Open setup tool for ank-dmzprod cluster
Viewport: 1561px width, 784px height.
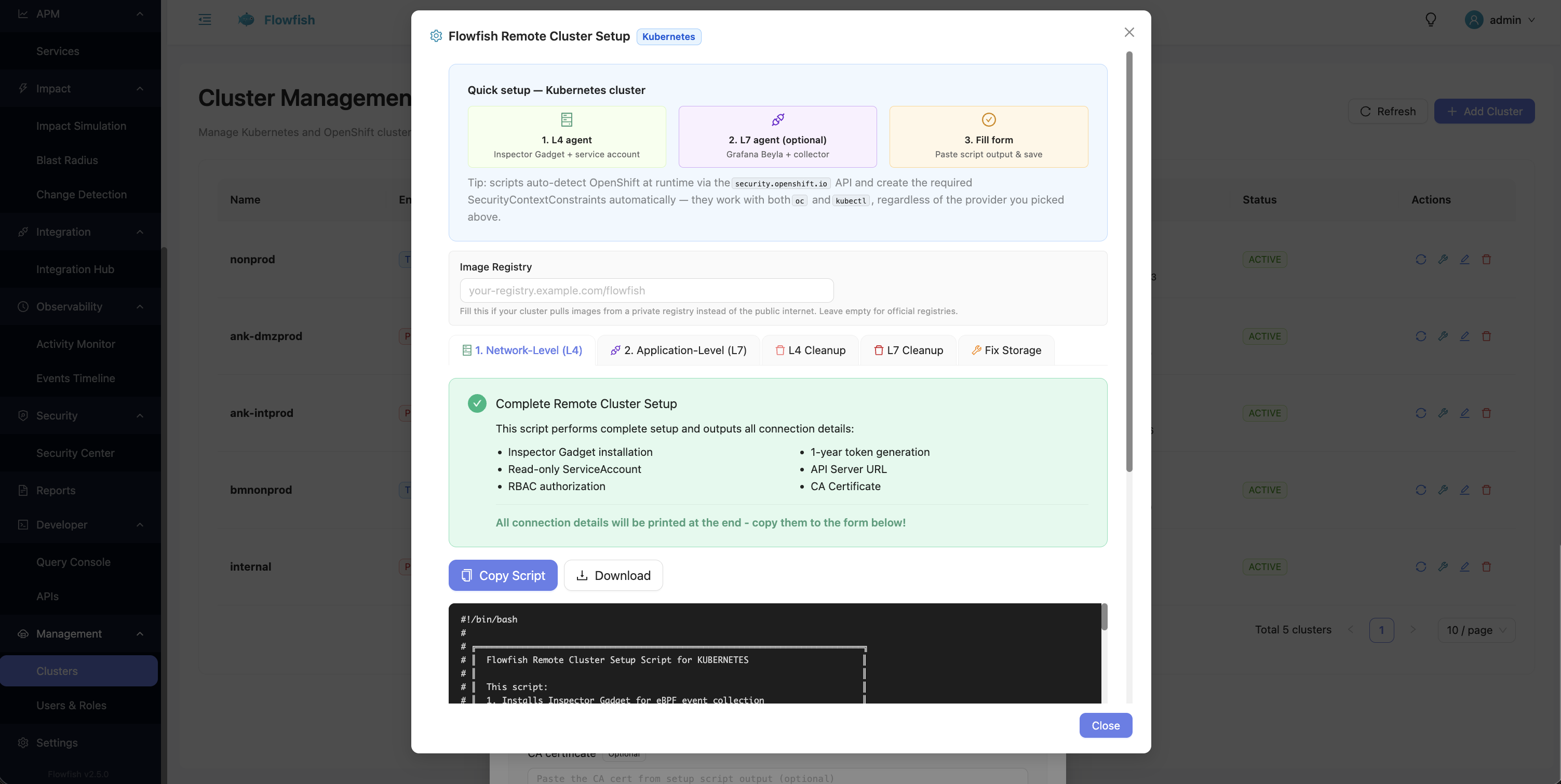[1442, 336]
